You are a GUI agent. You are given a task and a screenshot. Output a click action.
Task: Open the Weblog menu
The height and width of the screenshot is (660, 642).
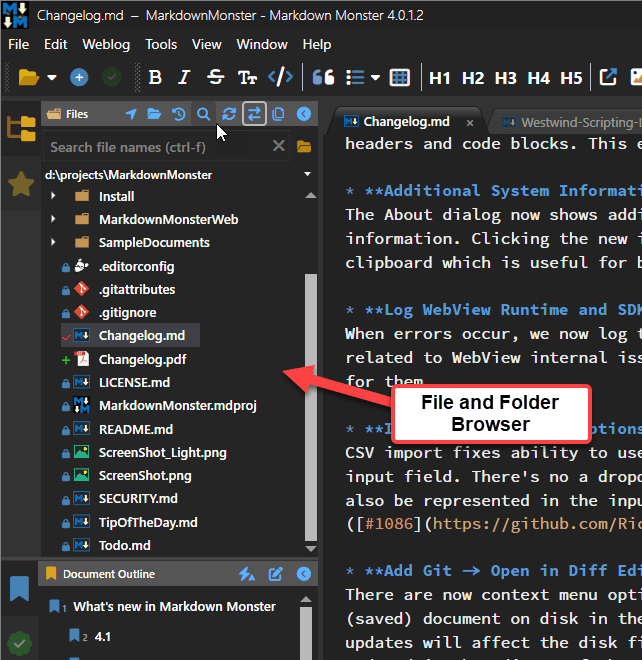[x=106, y=44]
